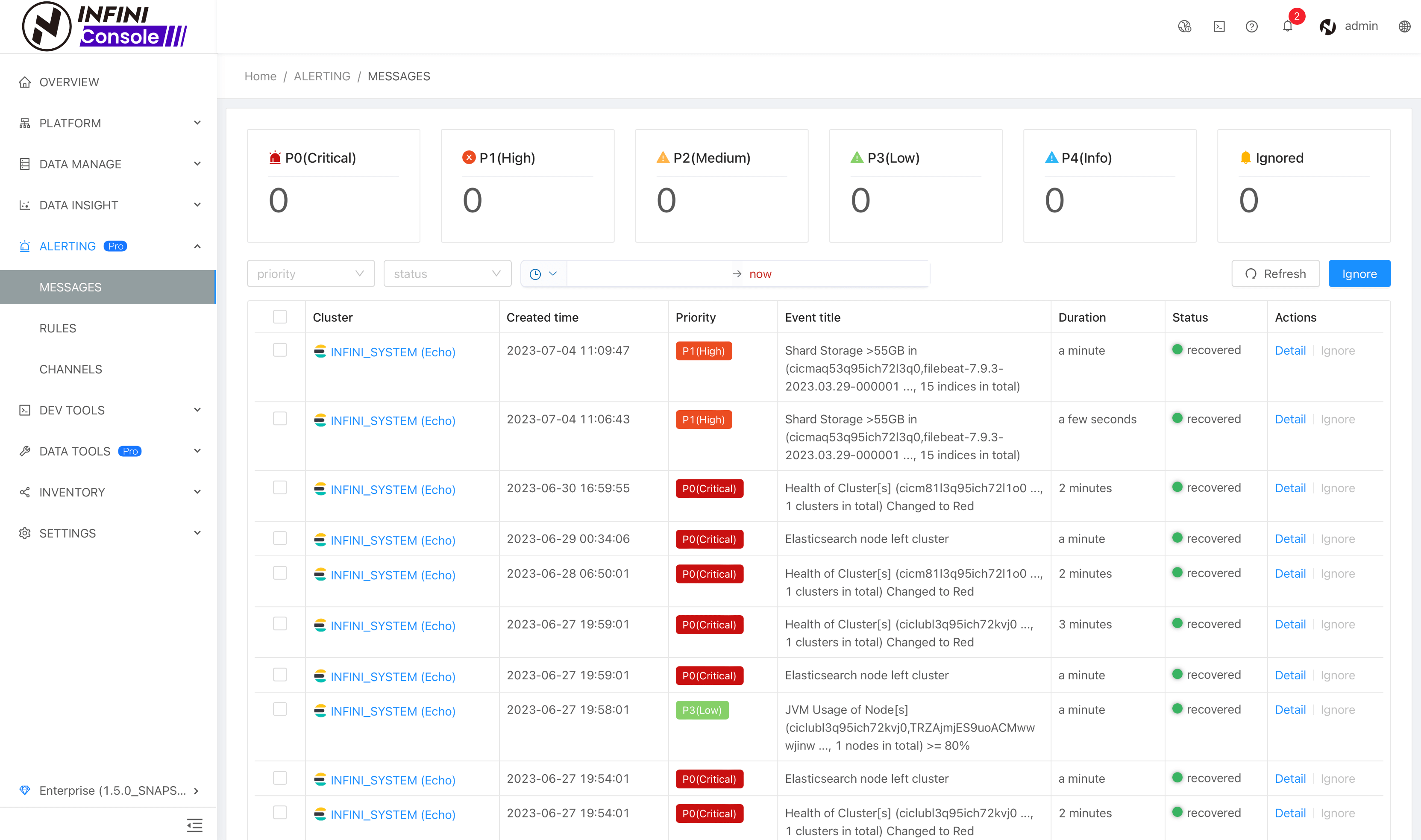The width and height of the screenshot is (1421, 840).
Task: Check the row created 2023-06-27 19:58:01
Action: coord(279,709)
